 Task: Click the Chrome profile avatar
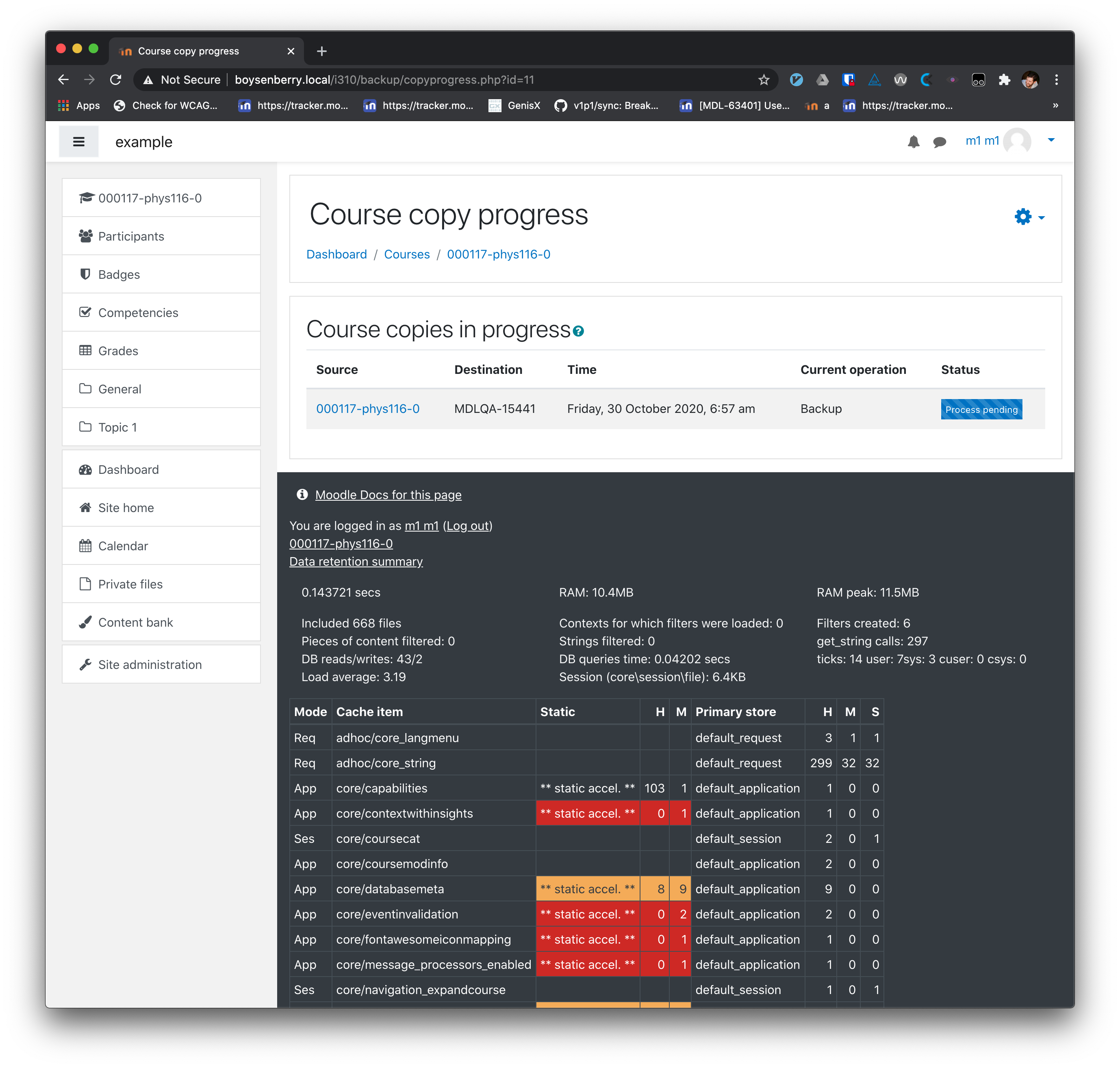[1030, 80]
